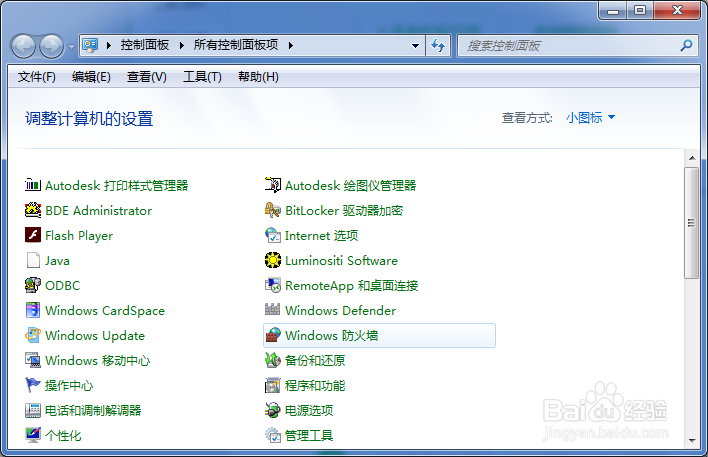Open the Windows 防火墙 link

pos(331,336)
